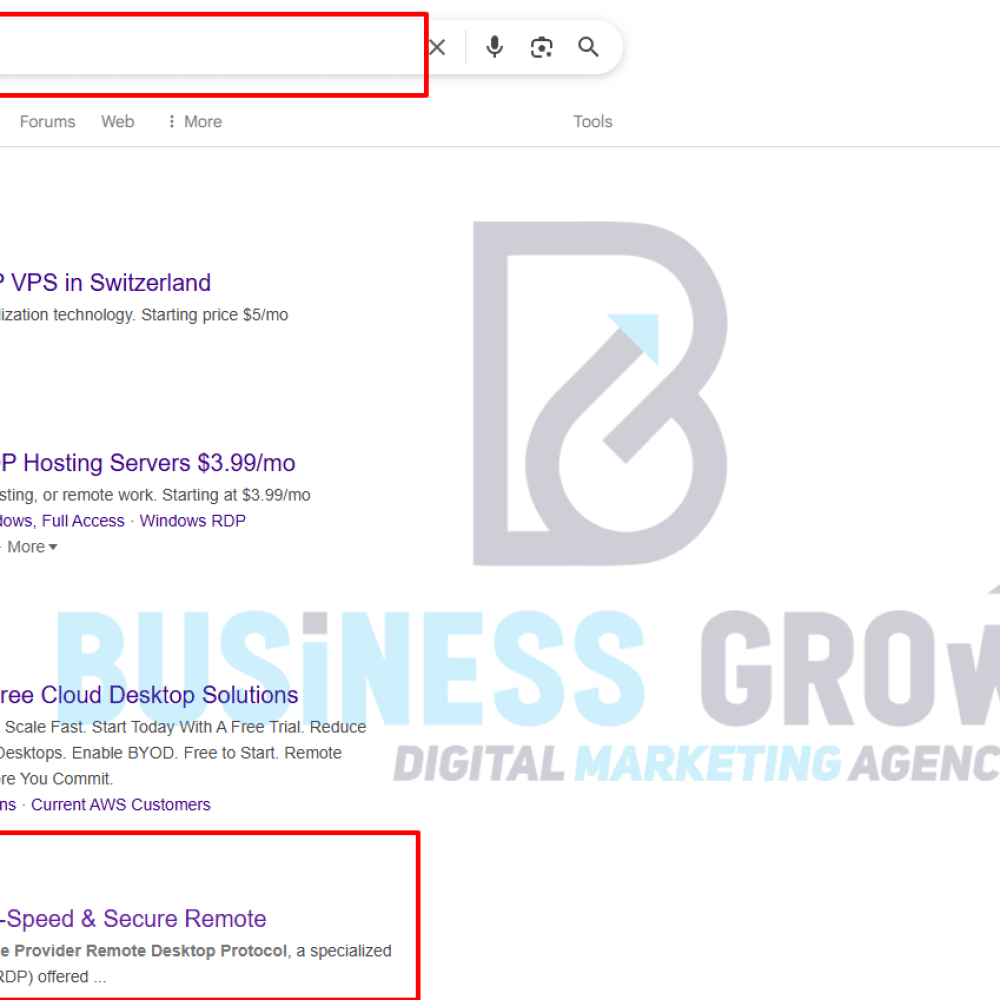Open the VPS in Switzerland result
Screen dimensions: 1000x1000
105,283
